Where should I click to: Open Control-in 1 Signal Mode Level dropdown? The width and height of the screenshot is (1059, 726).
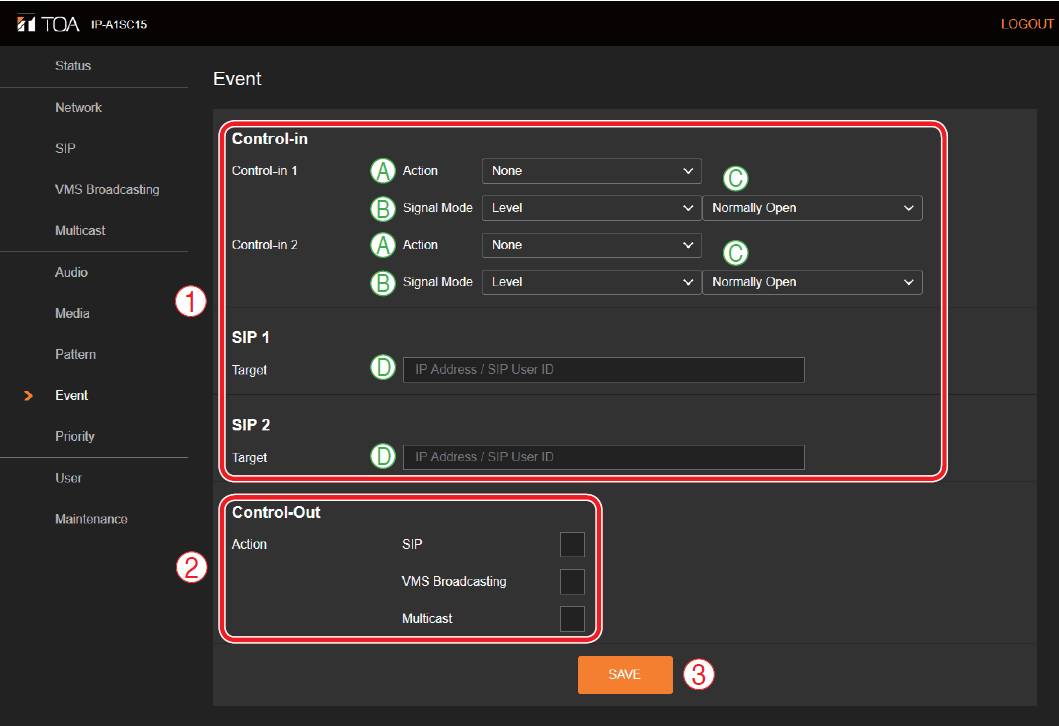(592, 208)
